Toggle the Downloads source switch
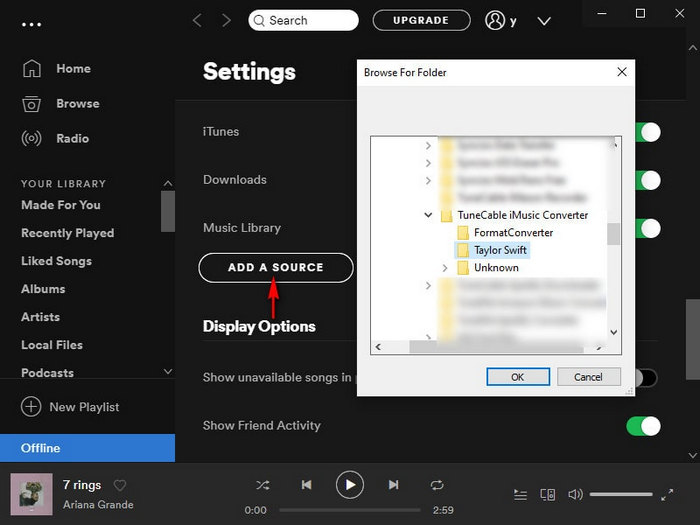Screen dimensions: 700x525 tap(647, 180)
